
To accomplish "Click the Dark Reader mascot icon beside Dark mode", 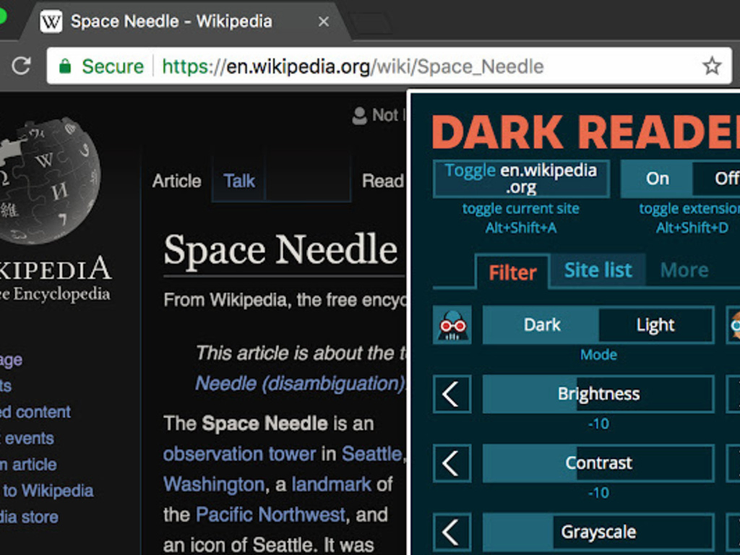I will [452, 325].
